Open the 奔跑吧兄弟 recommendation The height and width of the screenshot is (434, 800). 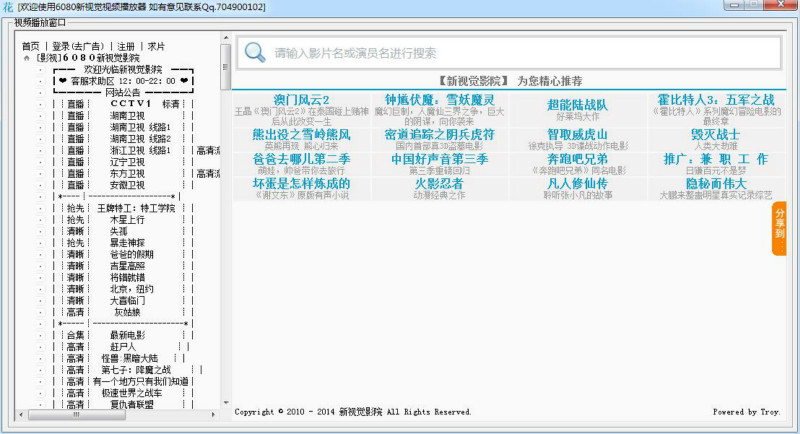point(578,159)
